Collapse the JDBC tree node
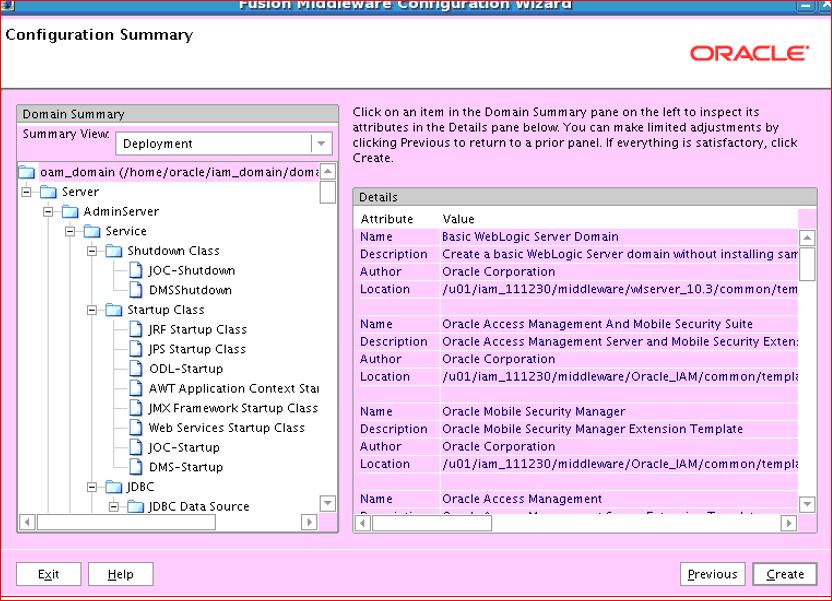The image size is (832, 601). click(92, 486)
